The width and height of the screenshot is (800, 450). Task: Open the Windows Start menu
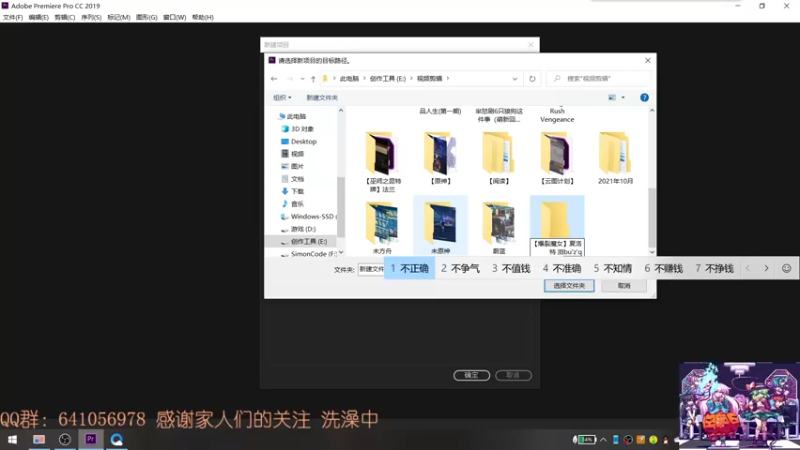coord(12,439)
